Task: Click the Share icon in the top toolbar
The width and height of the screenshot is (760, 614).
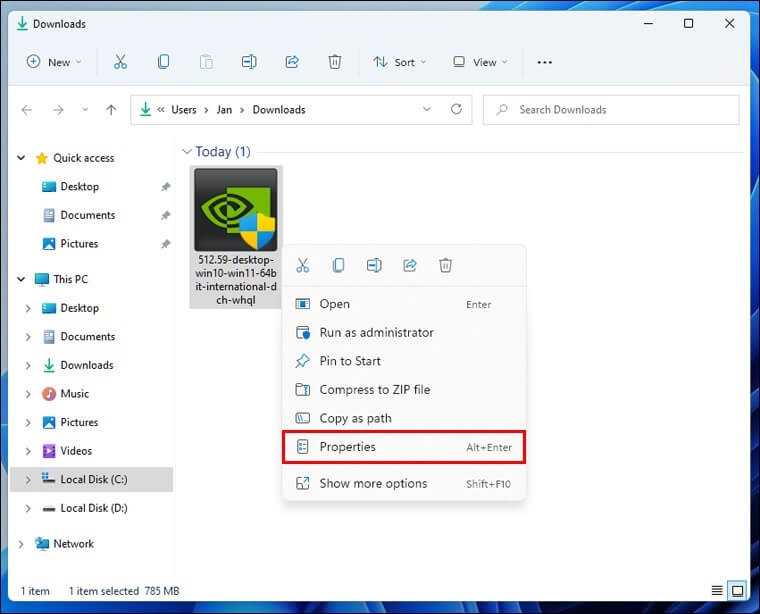Action: pos(292,62)
